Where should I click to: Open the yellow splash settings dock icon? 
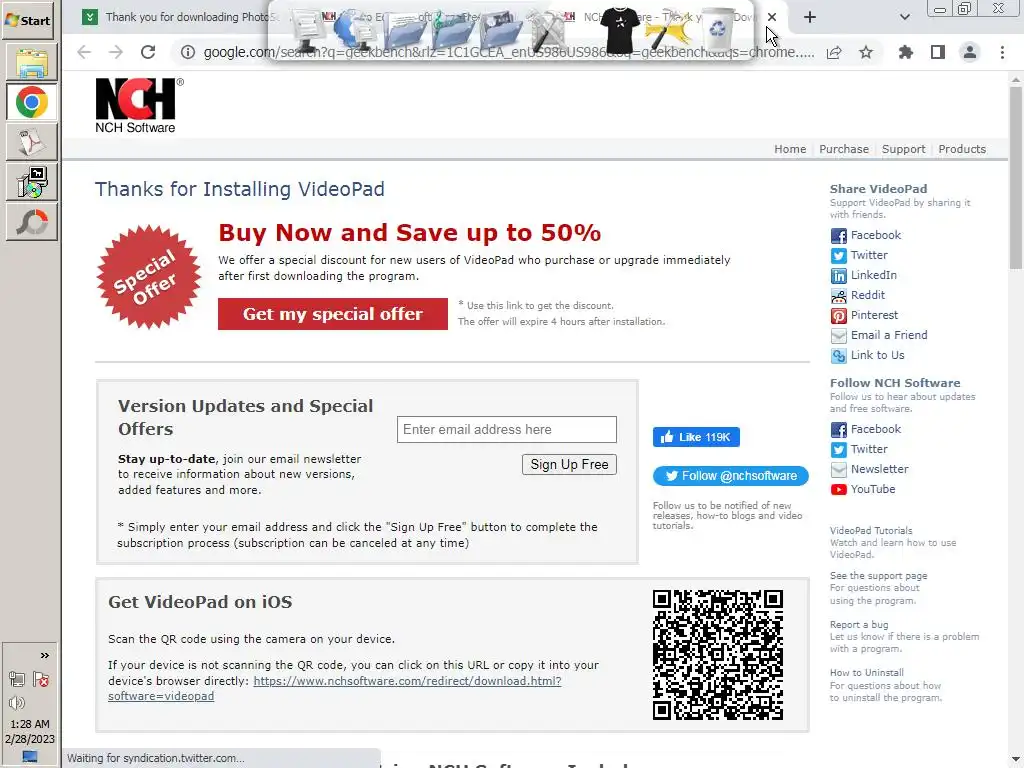coord(669,30)
